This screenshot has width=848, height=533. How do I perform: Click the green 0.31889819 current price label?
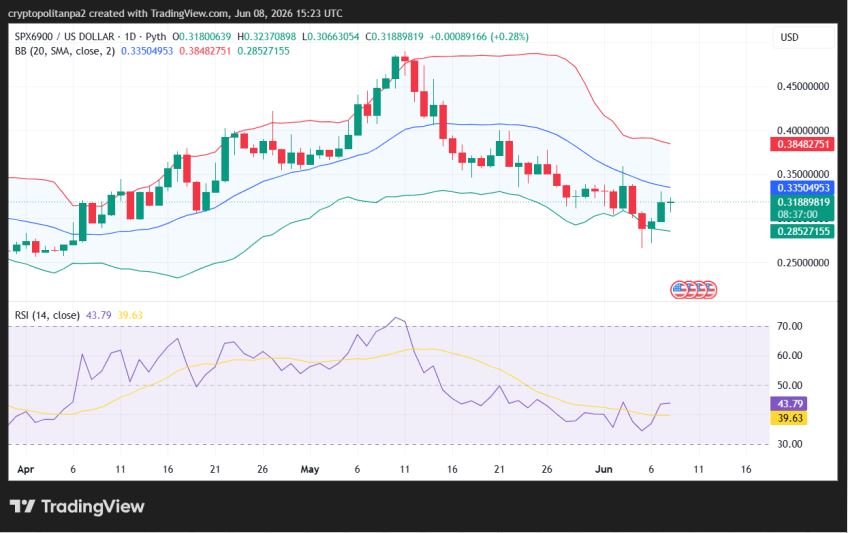(803, 202)
